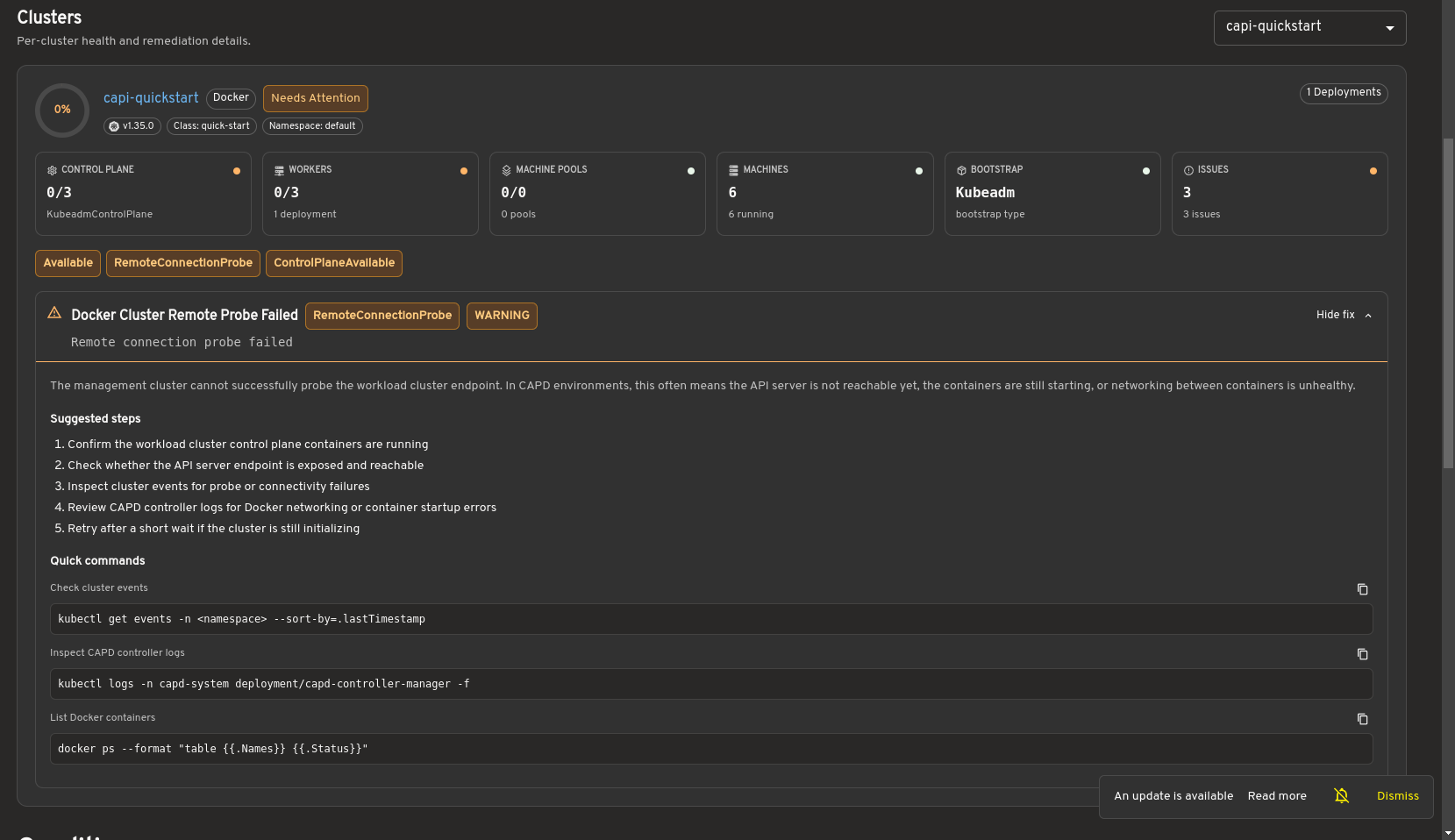Screen dimensions: 1455x840
Task: Click the Read more link in update notice
Action: (1277, 796)
